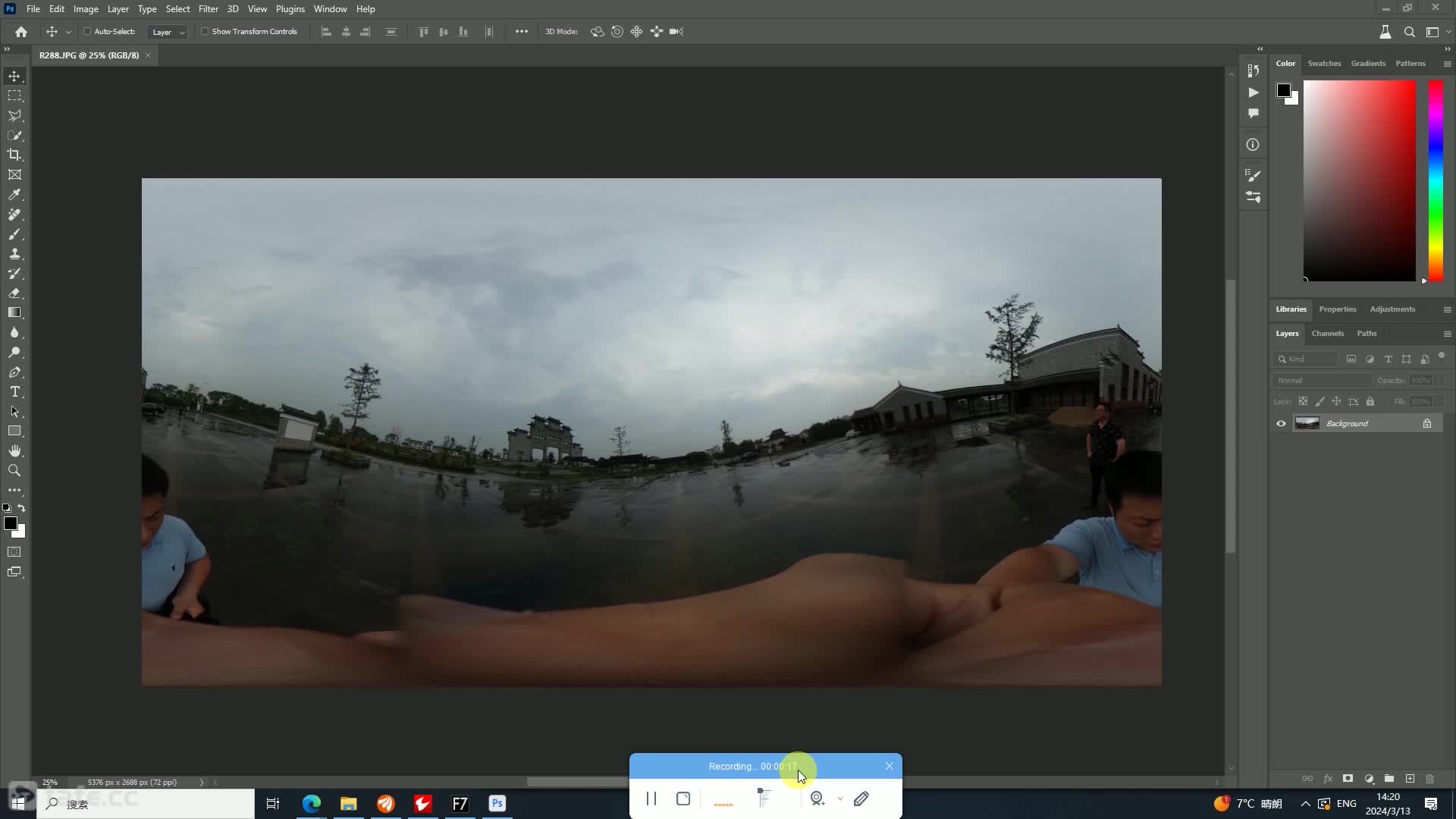Toggle lock image pixels
The image size is (1456, 819).
(x=1319, y=401)
